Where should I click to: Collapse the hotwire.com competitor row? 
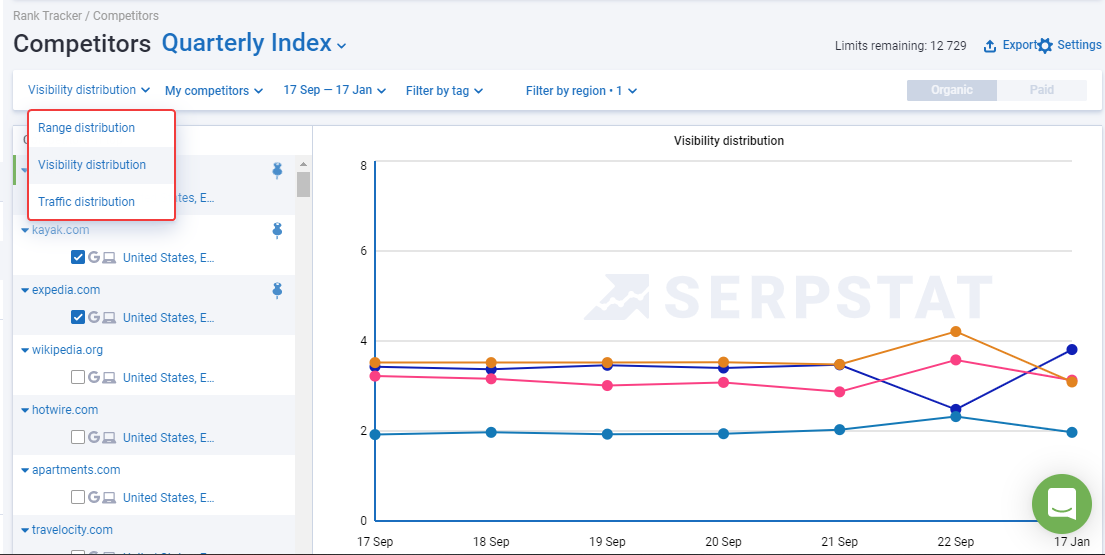pos(25,410)
